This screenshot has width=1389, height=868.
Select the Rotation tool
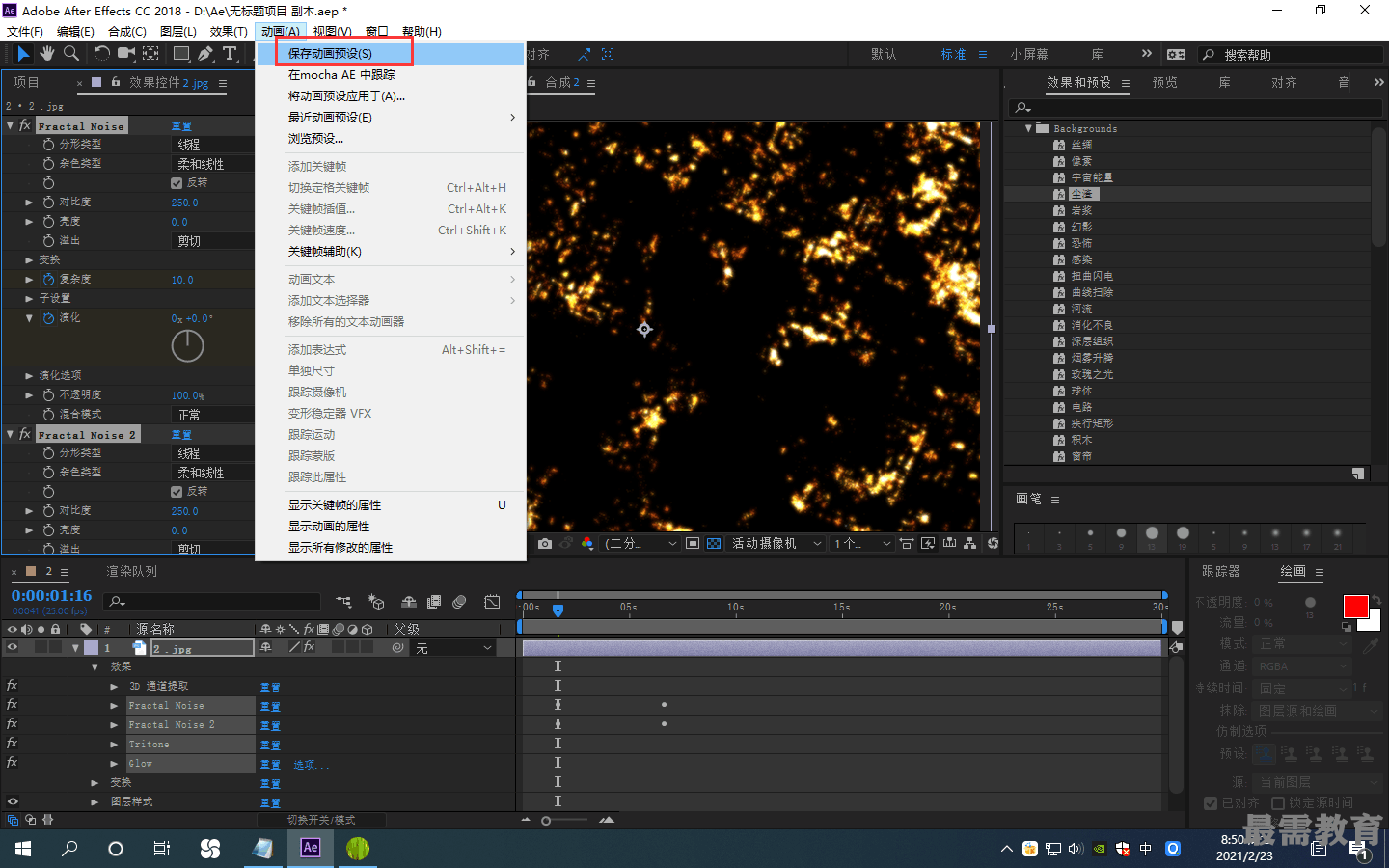(x=102, y=54)
